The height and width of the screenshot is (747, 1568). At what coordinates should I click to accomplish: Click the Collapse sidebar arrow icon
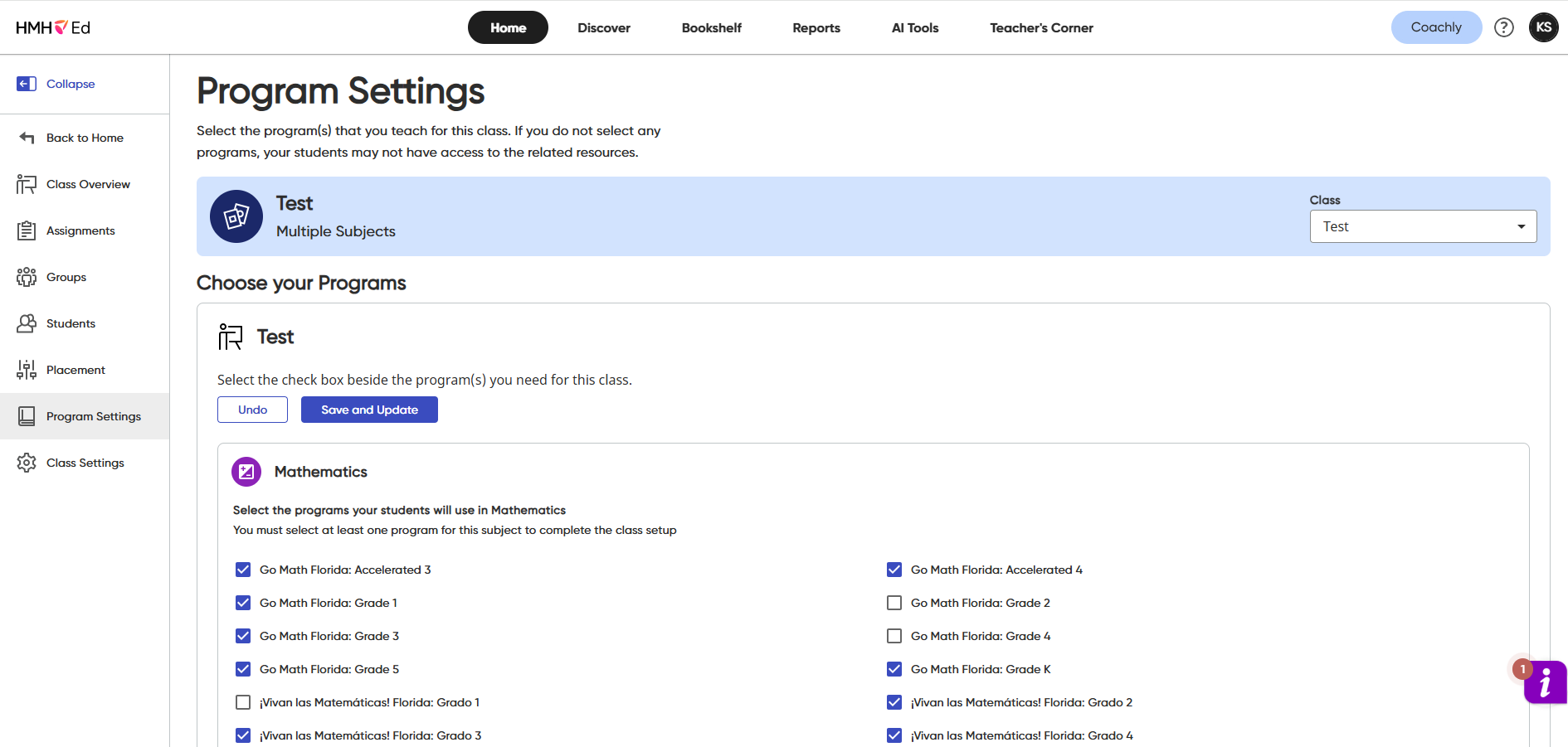(27, 84)
